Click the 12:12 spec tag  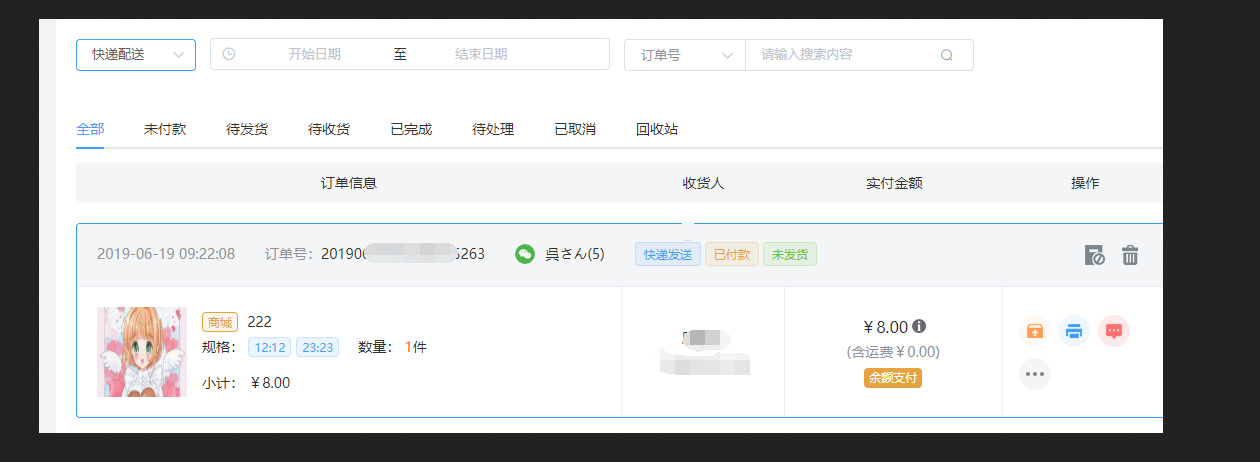270,348
